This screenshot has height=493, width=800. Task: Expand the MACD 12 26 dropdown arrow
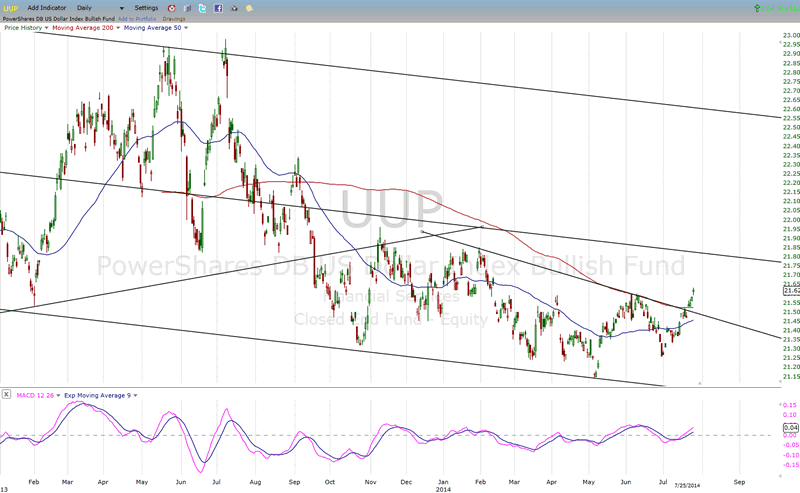pyautogui.click(x=58, y=396)
